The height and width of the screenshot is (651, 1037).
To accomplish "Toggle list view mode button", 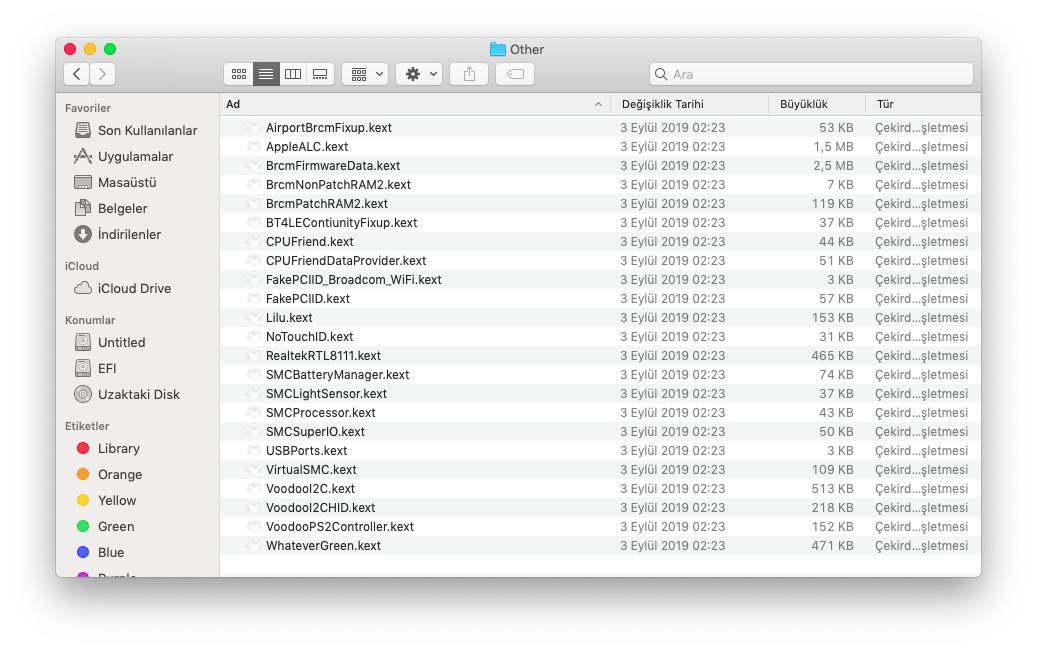I will (x=266, y=74).
